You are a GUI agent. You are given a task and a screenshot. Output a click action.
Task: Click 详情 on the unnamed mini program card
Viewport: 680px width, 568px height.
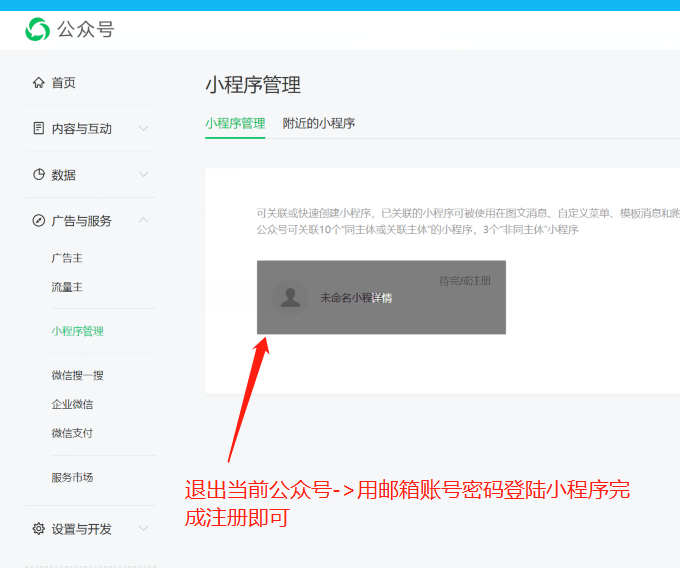(x=382, y=298)
